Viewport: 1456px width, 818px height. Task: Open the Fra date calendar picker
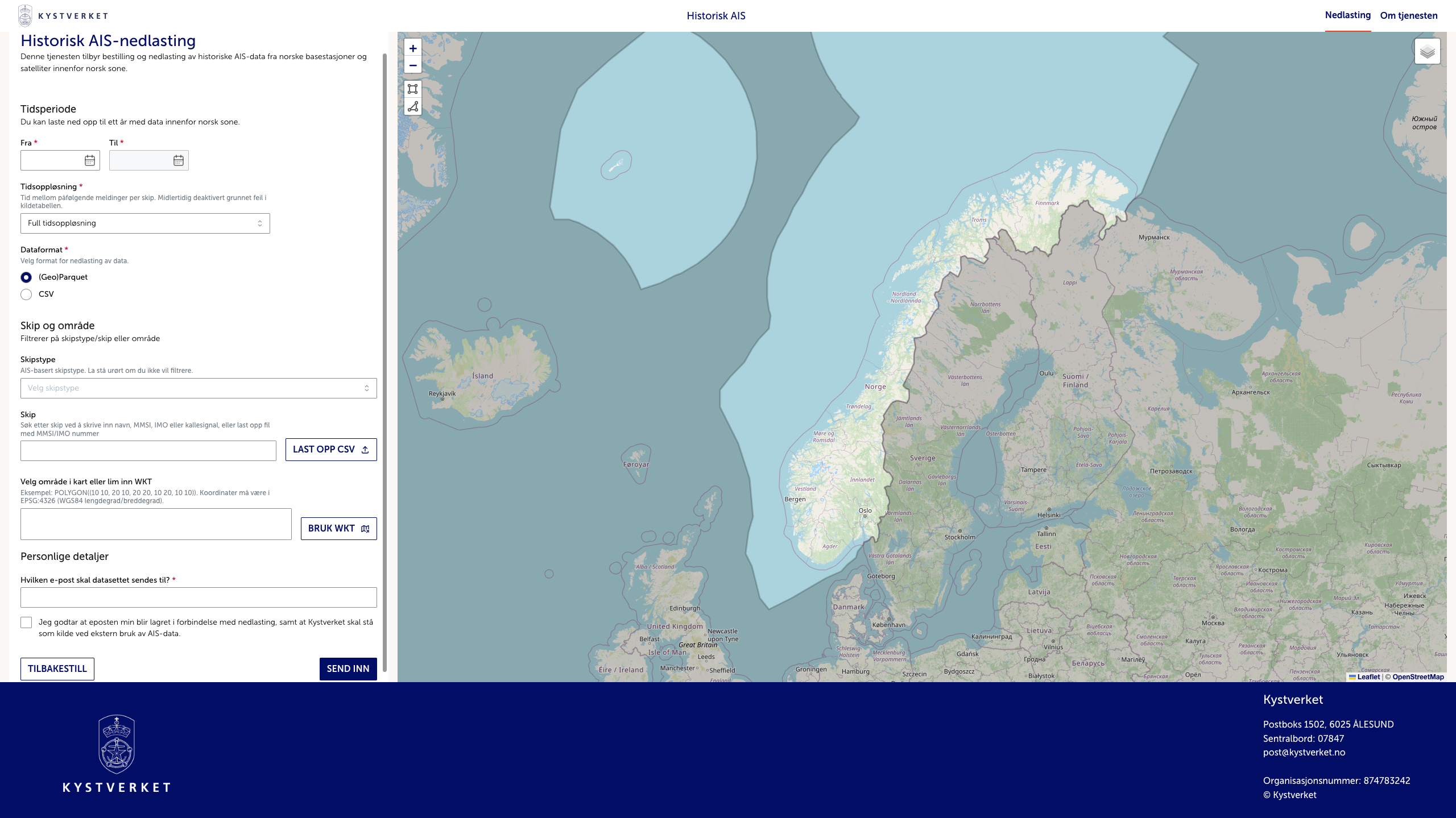[x=90, y=161]
